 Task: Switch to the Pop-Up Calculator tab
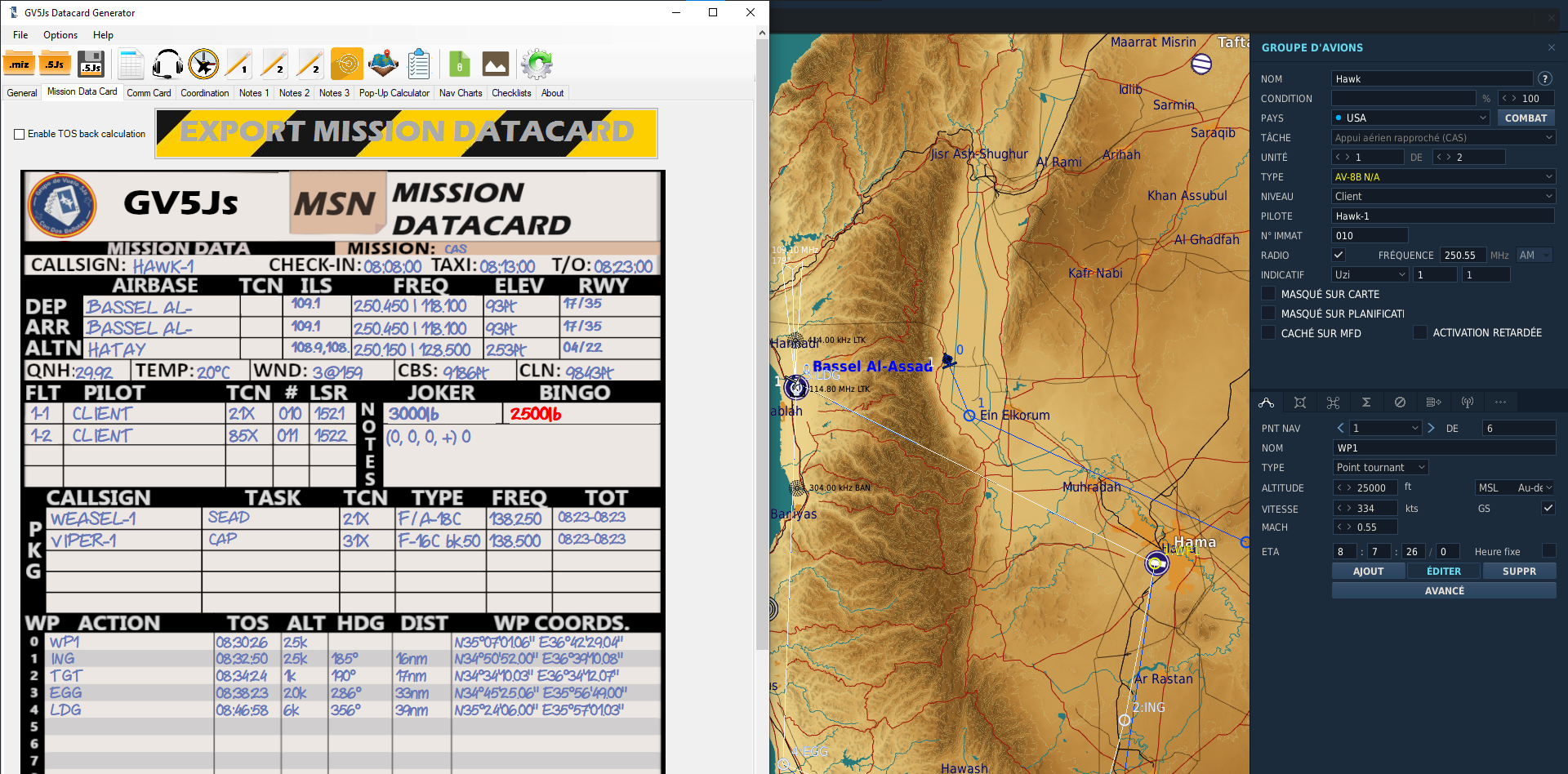pos(394,93)
